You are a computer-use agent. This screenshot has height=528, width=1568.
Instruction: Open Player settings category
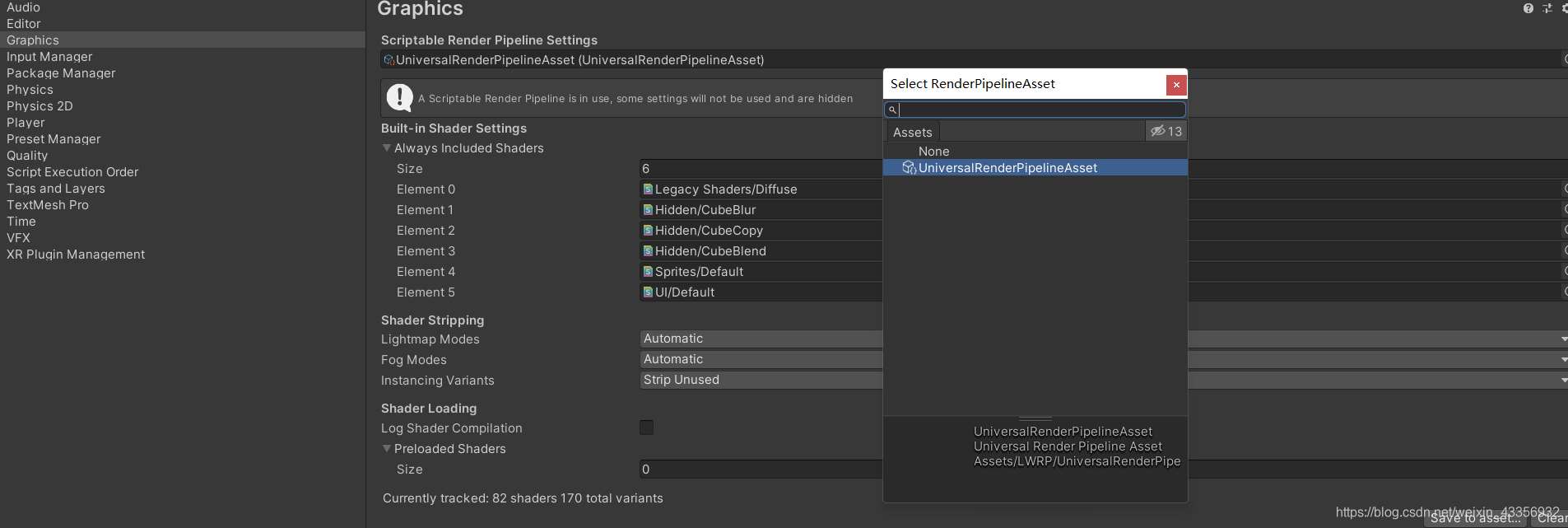183,123
